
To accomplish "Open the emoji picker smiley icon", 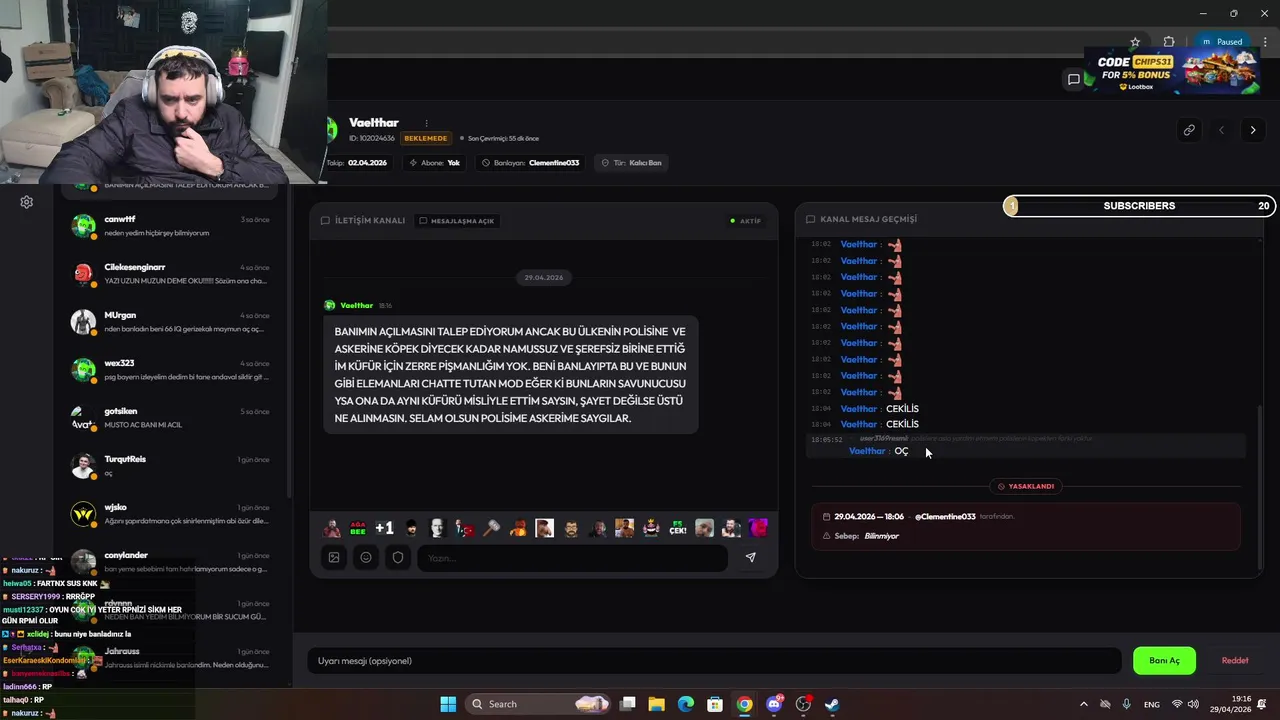I will click(366, 558).
